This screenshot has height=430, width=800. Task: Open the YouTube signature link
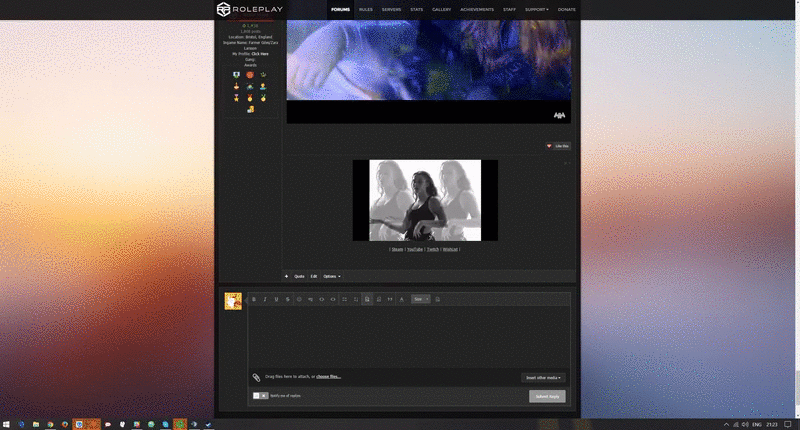(415, 249)
